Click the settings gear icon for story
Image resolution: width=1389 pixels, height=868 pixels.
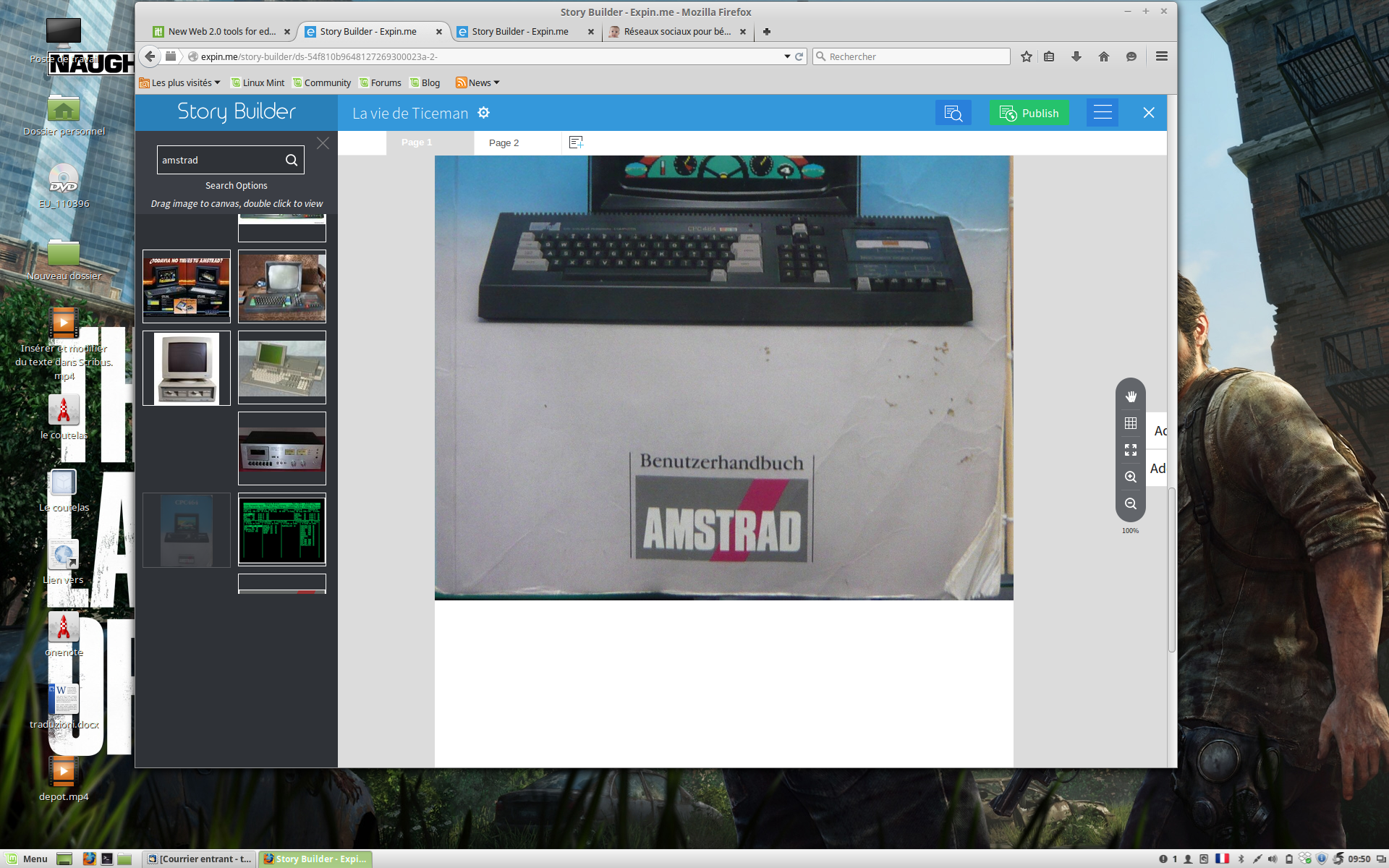tap(484, 112)
